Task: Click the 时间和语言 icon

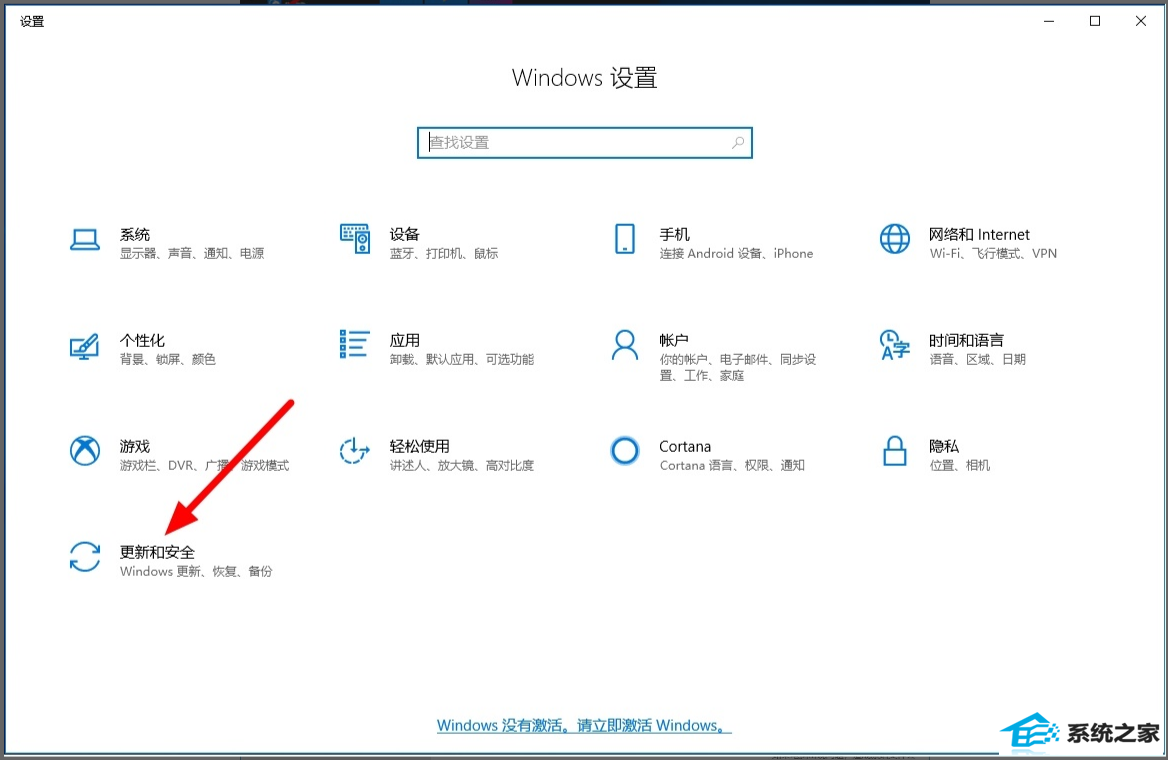Action: coord(895,346)
